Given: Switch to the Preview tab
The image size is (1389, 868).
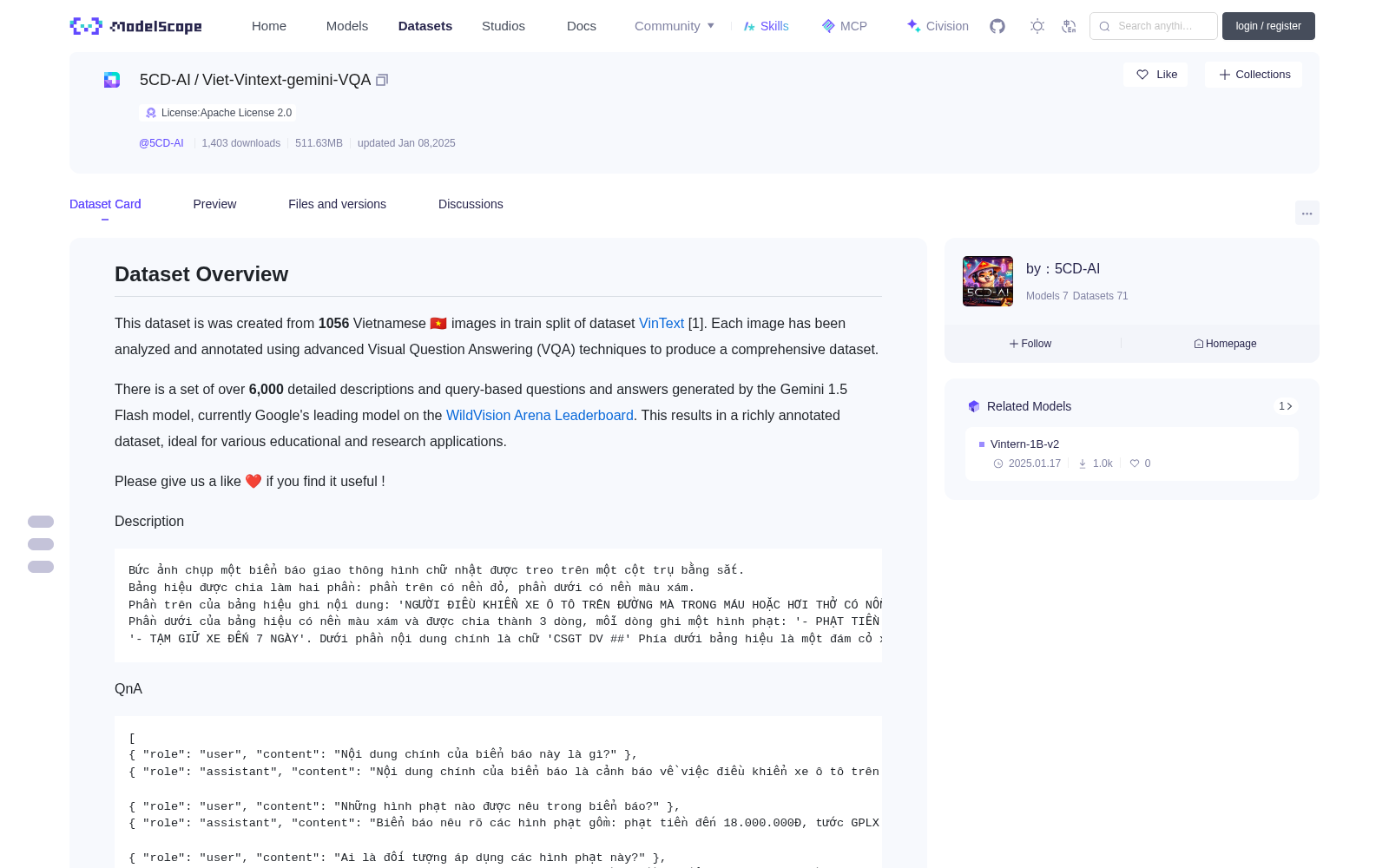Looking at the screenshot, I should [x=214, y=204].
